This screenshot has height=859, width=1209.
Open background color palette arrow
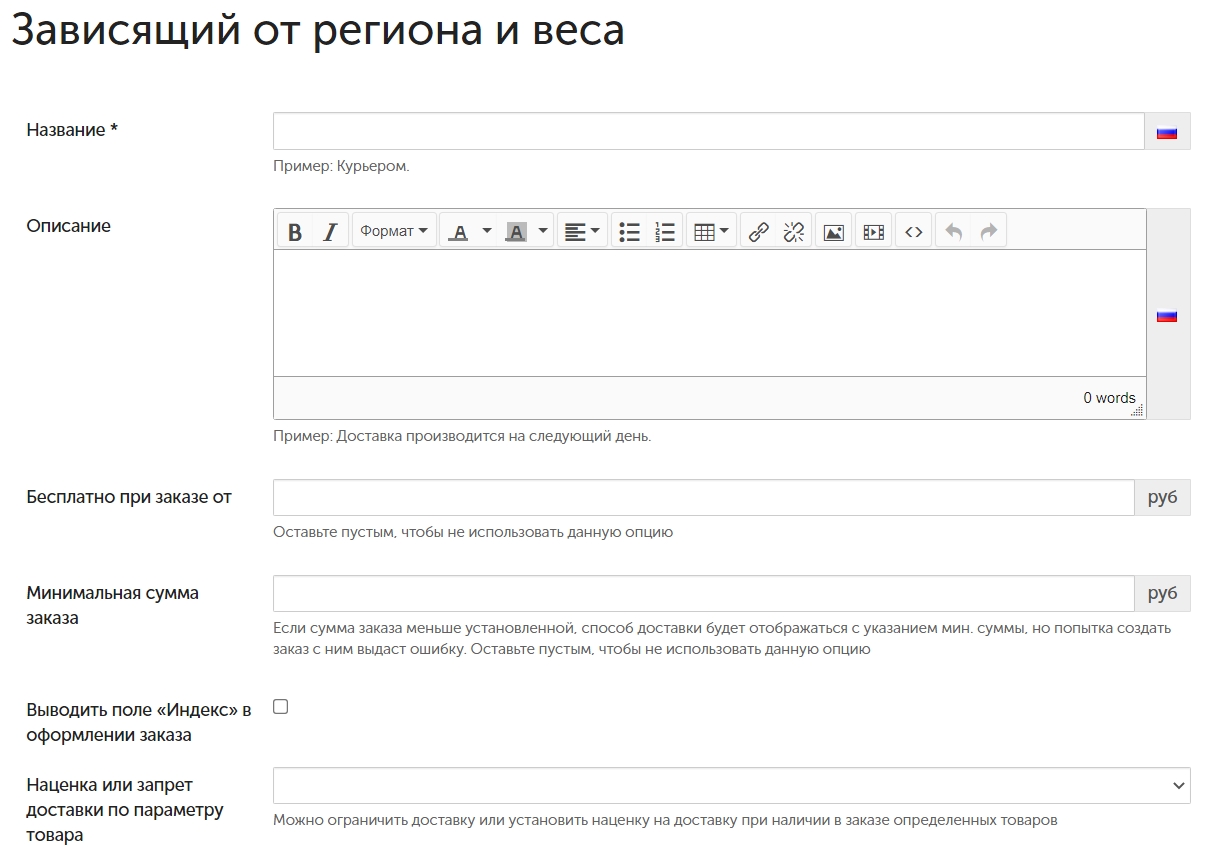tap(543, 231)
